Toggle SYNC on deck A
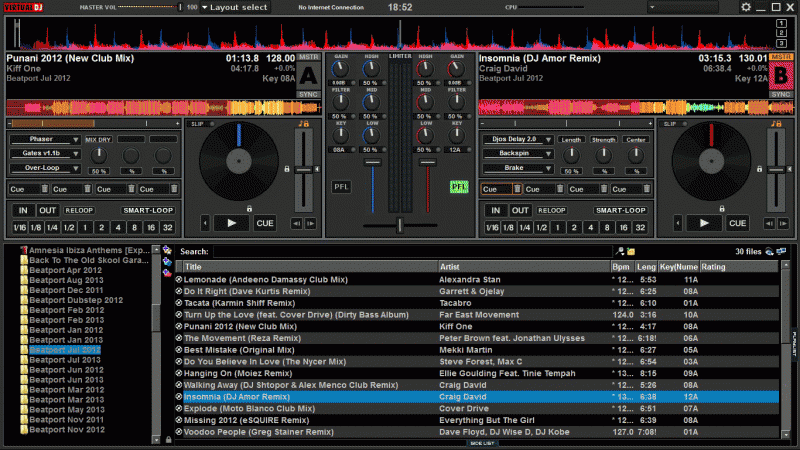 click(308, 94)
